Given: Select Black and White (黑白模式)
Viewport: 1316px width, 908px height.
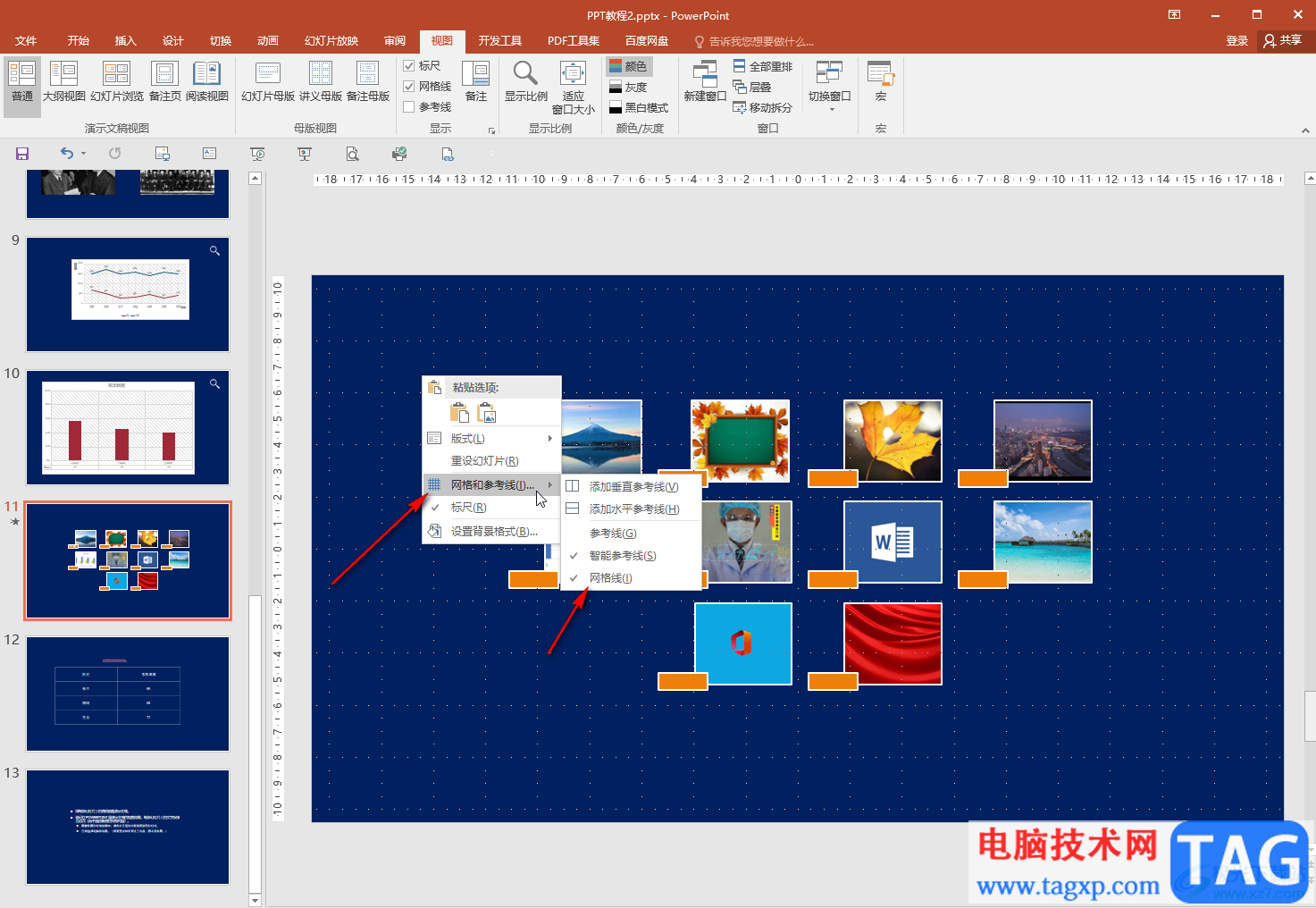Looking at the screenshot, I should tap(639, 107).
